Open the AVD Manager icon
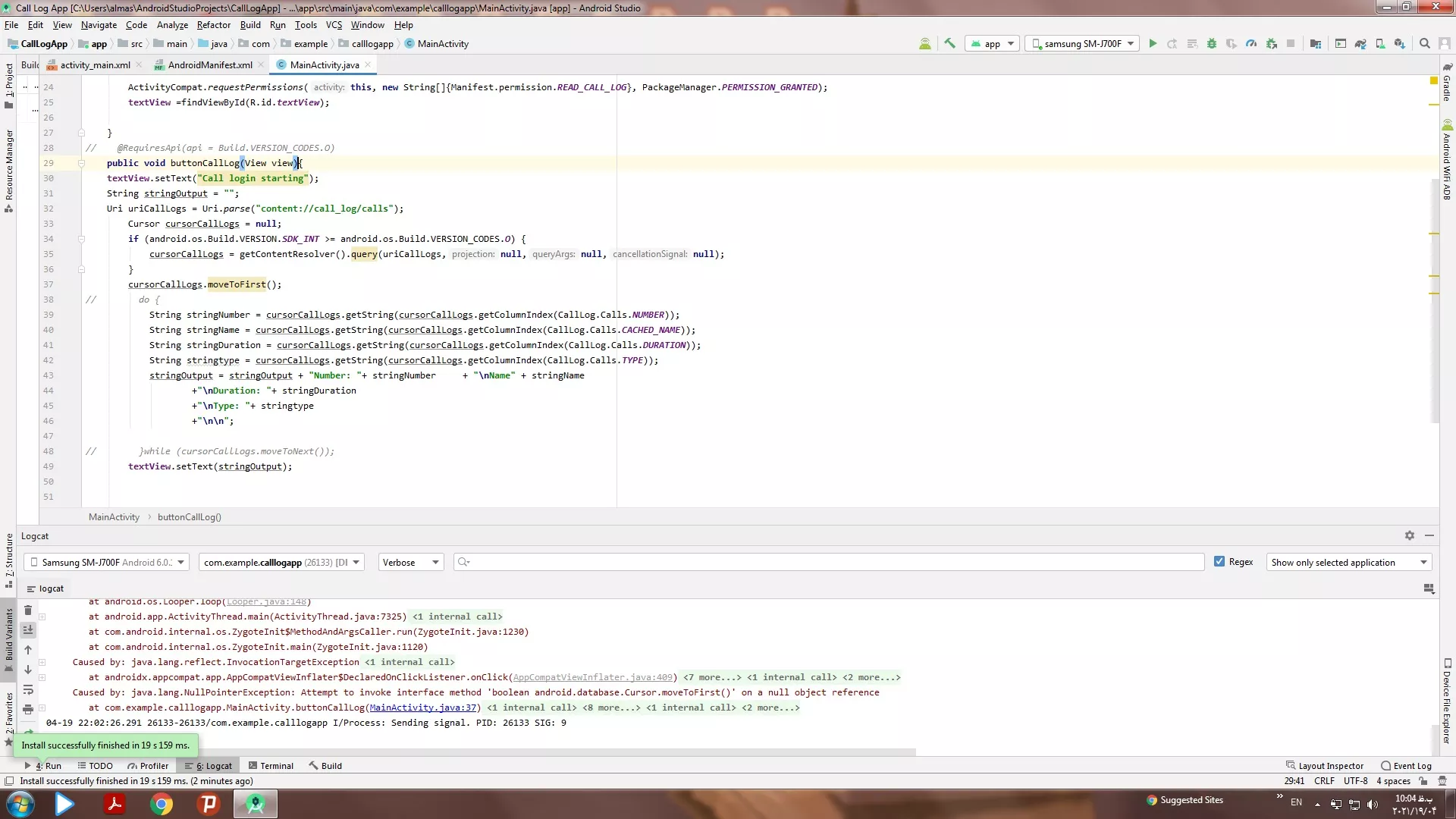The image size is (1456, 819). point(1380,44)
